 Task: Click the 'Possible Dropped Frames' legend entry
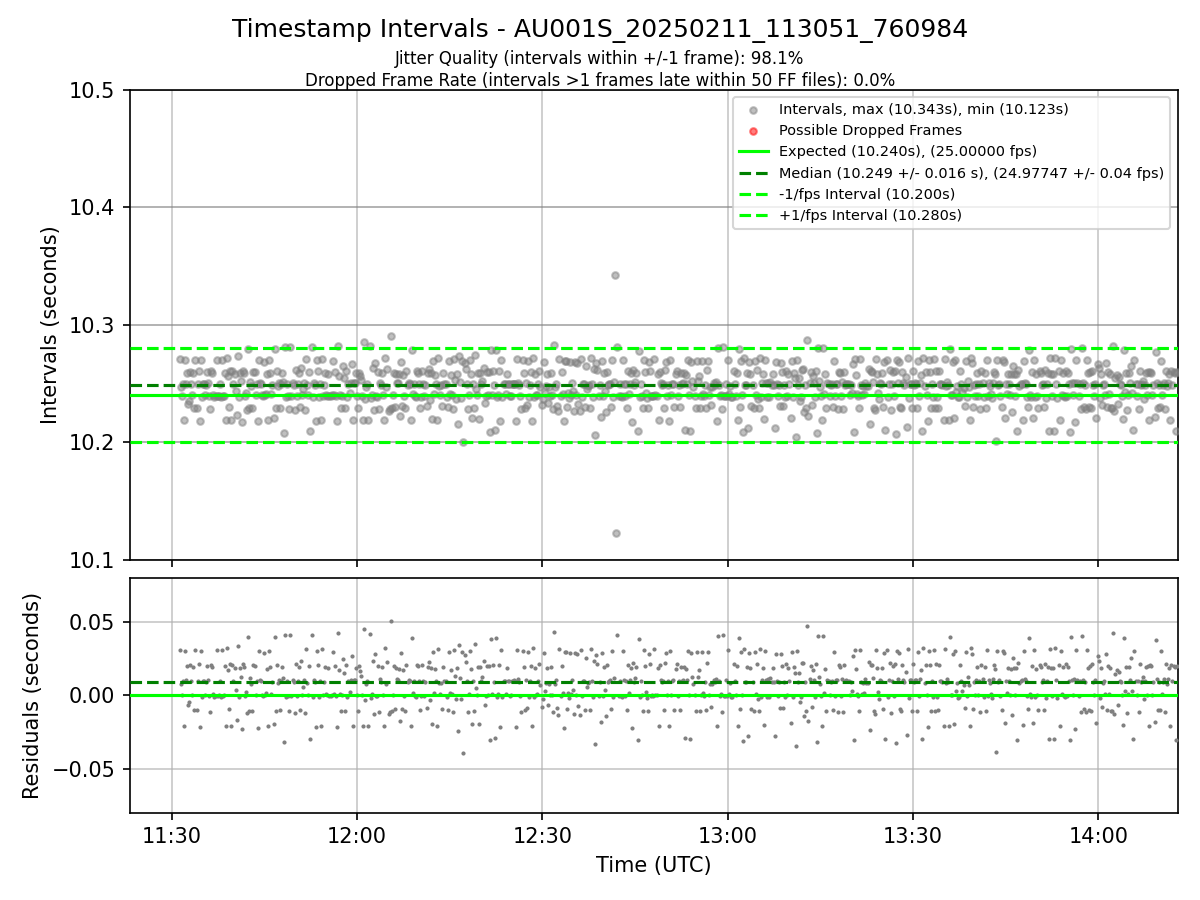click(x=870, y=130)
